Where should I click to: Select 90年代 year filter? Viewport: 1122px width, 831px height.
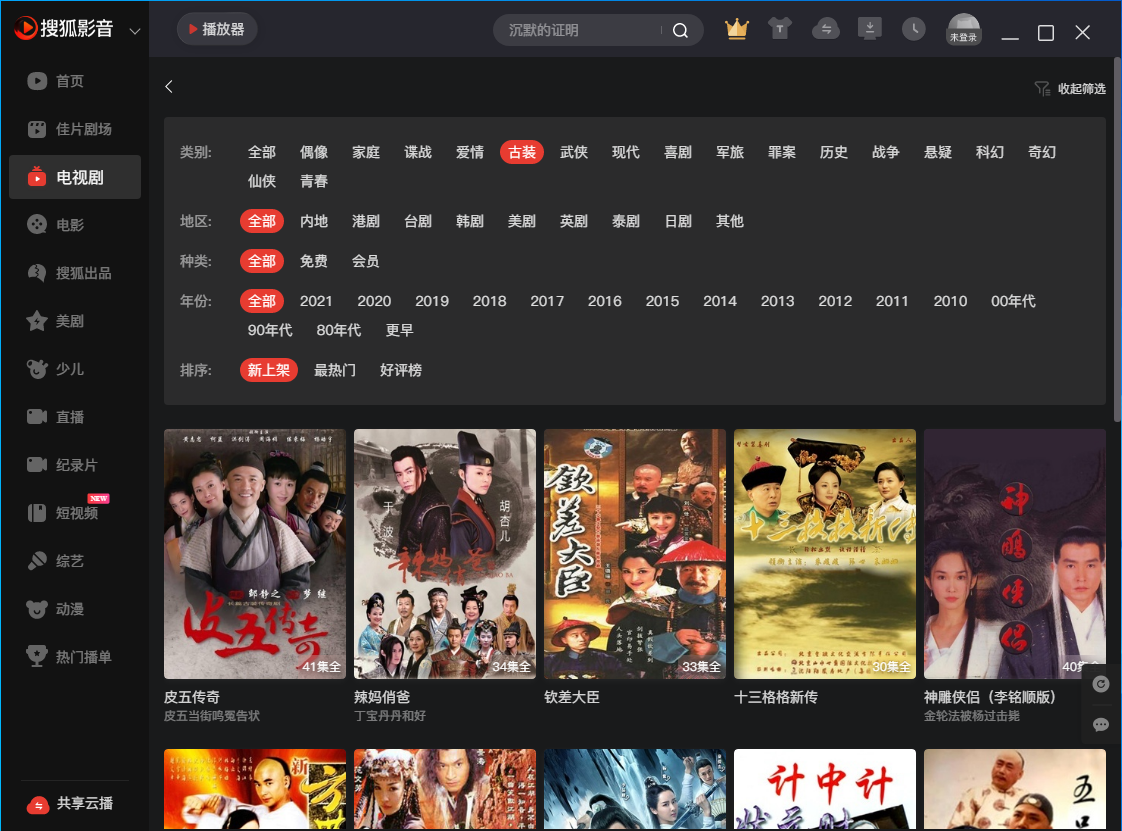coord(270,329)
